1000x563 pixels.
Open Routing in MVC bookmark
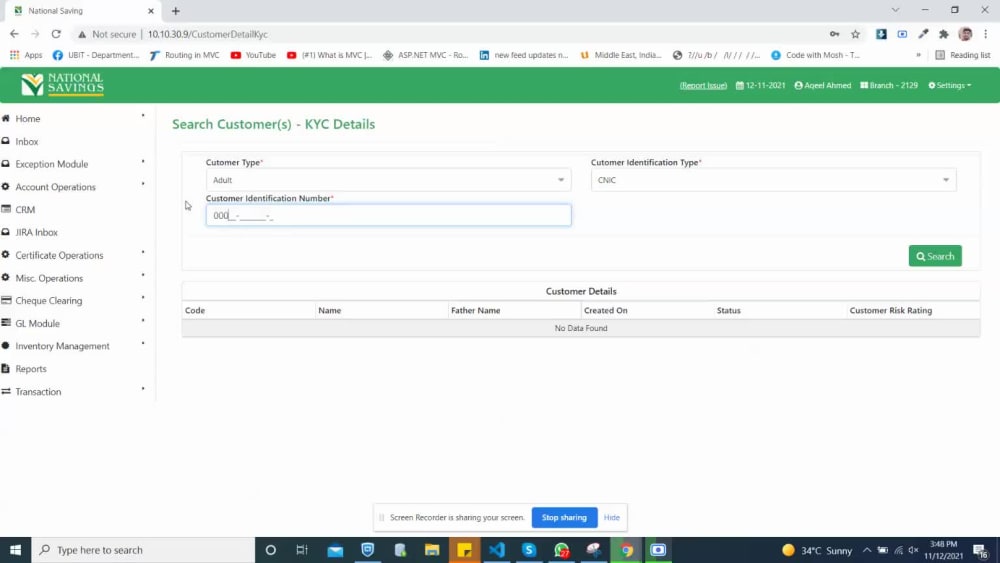click(184, 55)
